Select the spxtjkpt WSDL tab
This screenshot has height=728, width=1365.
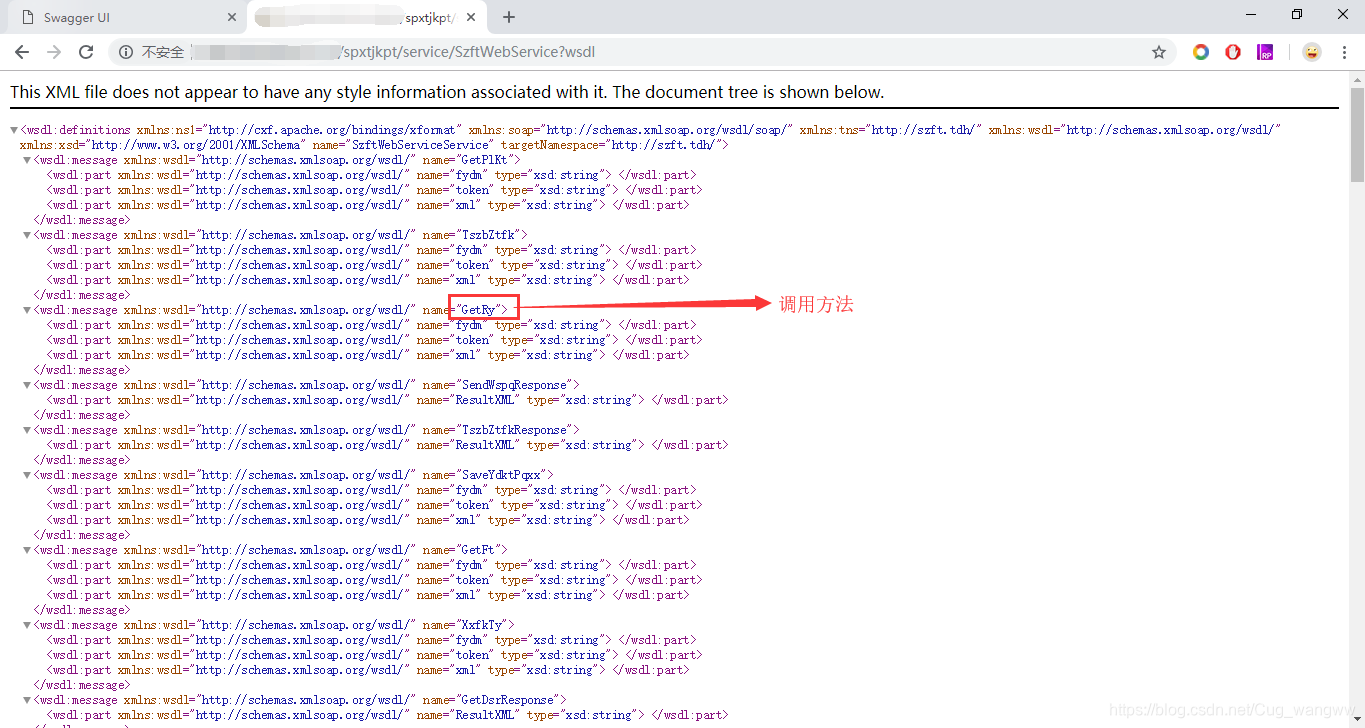(x=365, y=18)
